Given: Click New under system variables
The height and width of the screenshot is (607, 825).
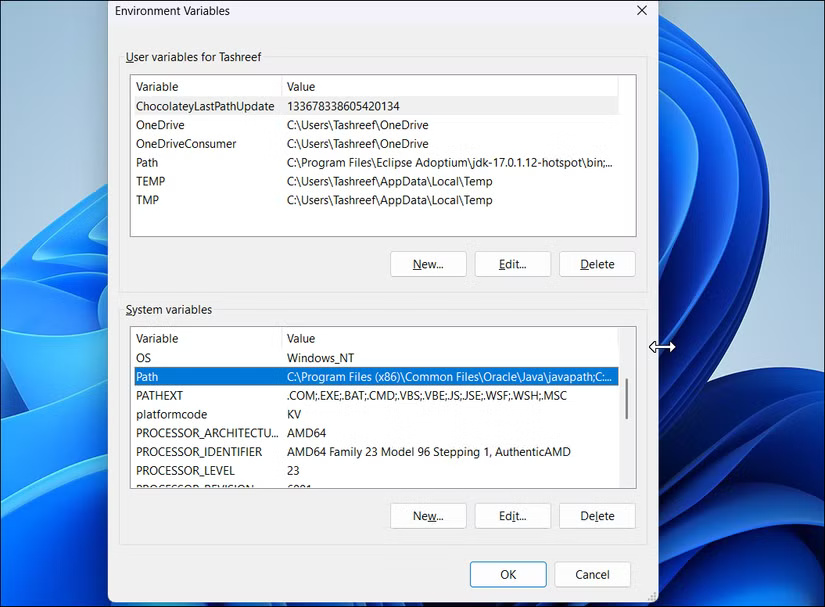Looking at the screenshot, I should tap(428, 515).
